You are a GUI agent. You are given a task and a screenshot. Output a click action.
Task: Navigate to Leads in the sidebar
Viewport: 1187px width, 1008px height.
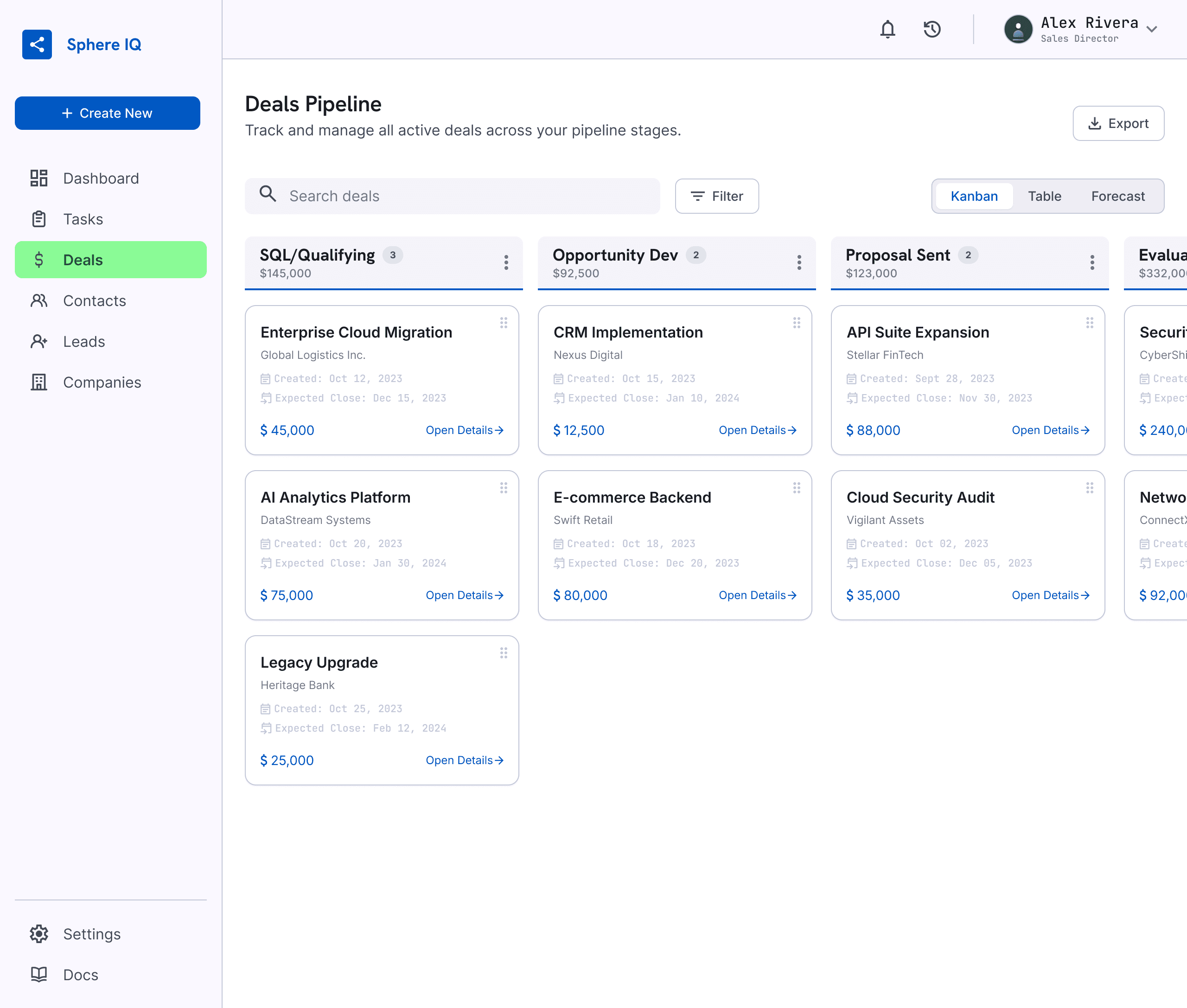point(111,342)
